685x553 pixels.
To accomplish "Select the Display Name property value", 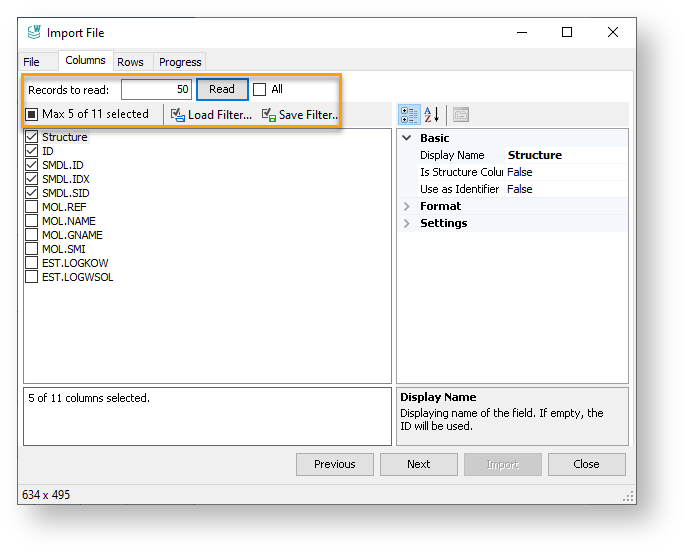I will tap(565, 156).
